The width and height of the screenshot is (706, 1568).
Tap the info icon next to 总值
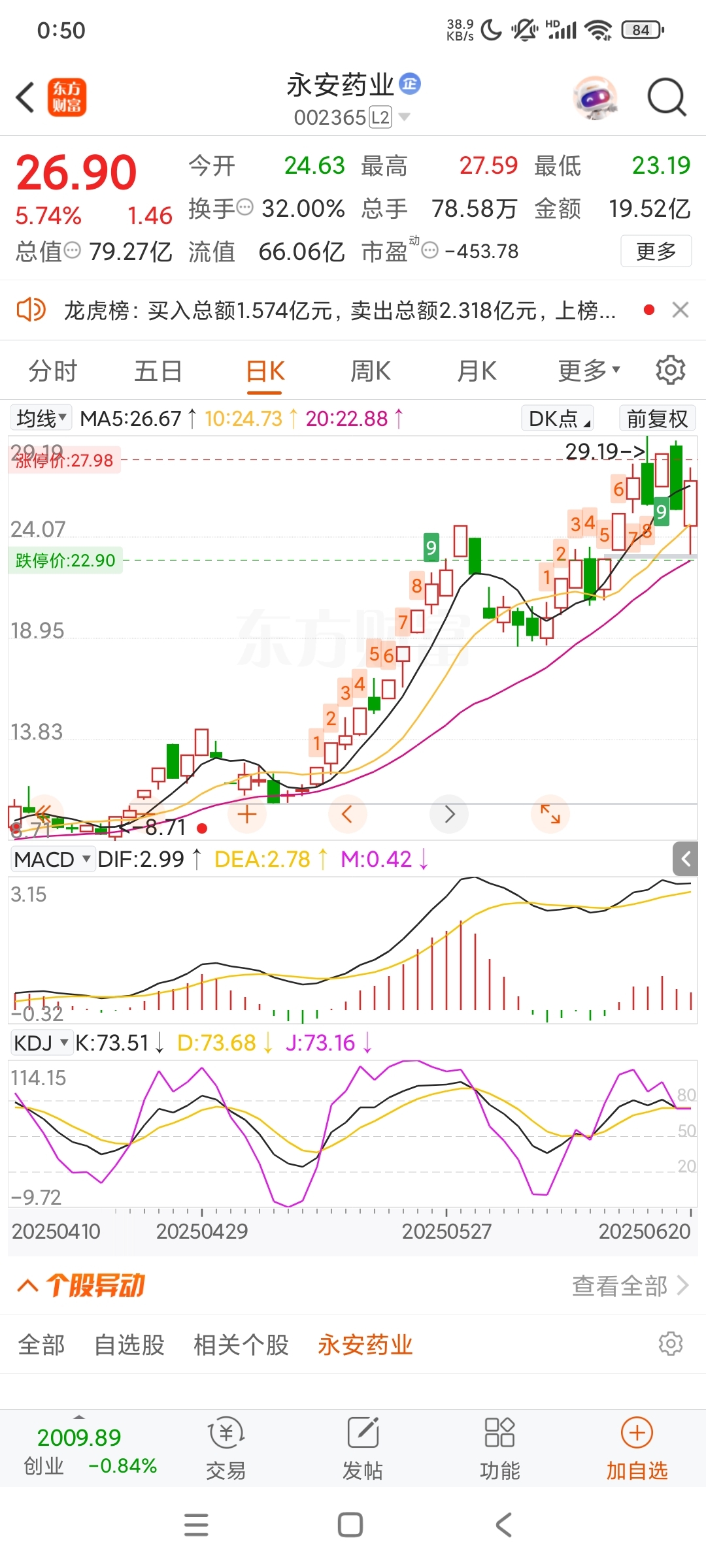click(72, 250)
